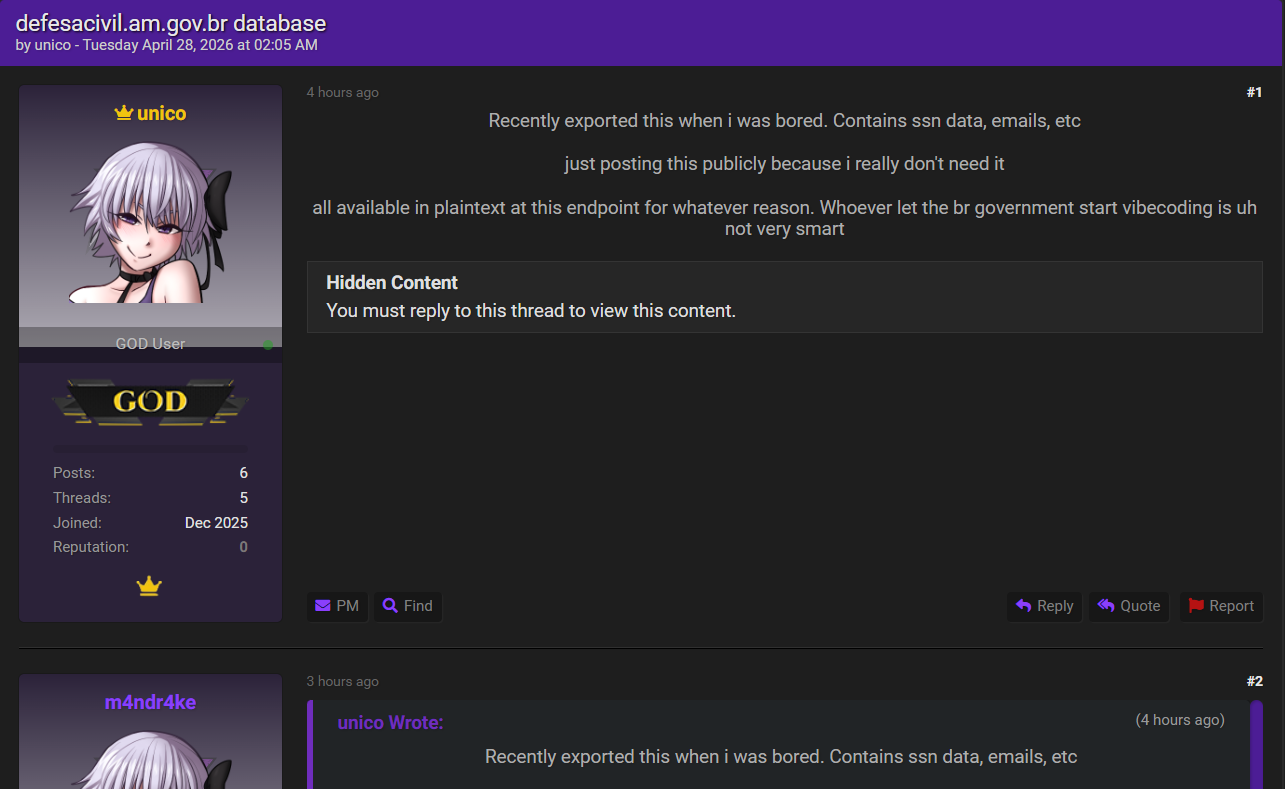The height and width of the screenshot is (789, 1285).
Task: Click the red flag Report icon
Action: point(1196,606)
